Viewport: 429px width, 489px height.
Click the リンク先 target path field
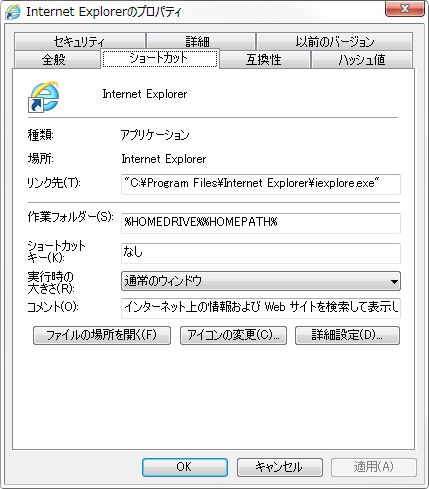click(261, 184)
